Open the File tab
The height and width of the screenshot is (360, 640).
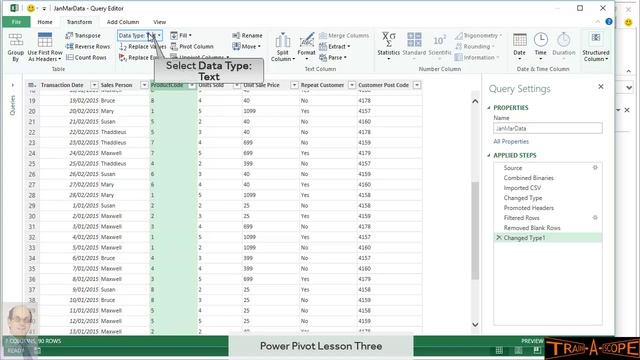click(x=16, y=22)
